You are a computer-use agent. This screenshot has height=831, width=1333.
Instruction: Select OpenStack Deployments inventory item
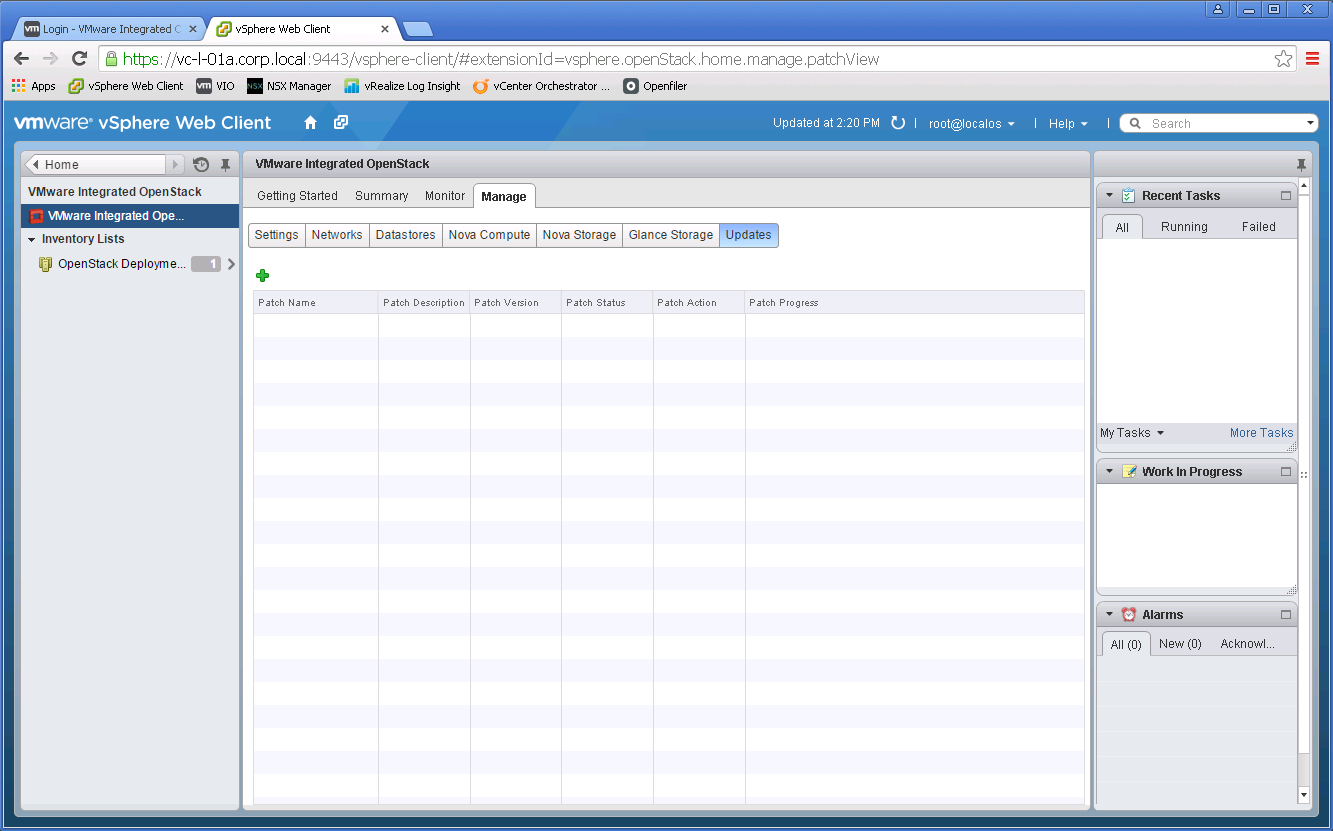pyautogui.click(x=121, y=264)
